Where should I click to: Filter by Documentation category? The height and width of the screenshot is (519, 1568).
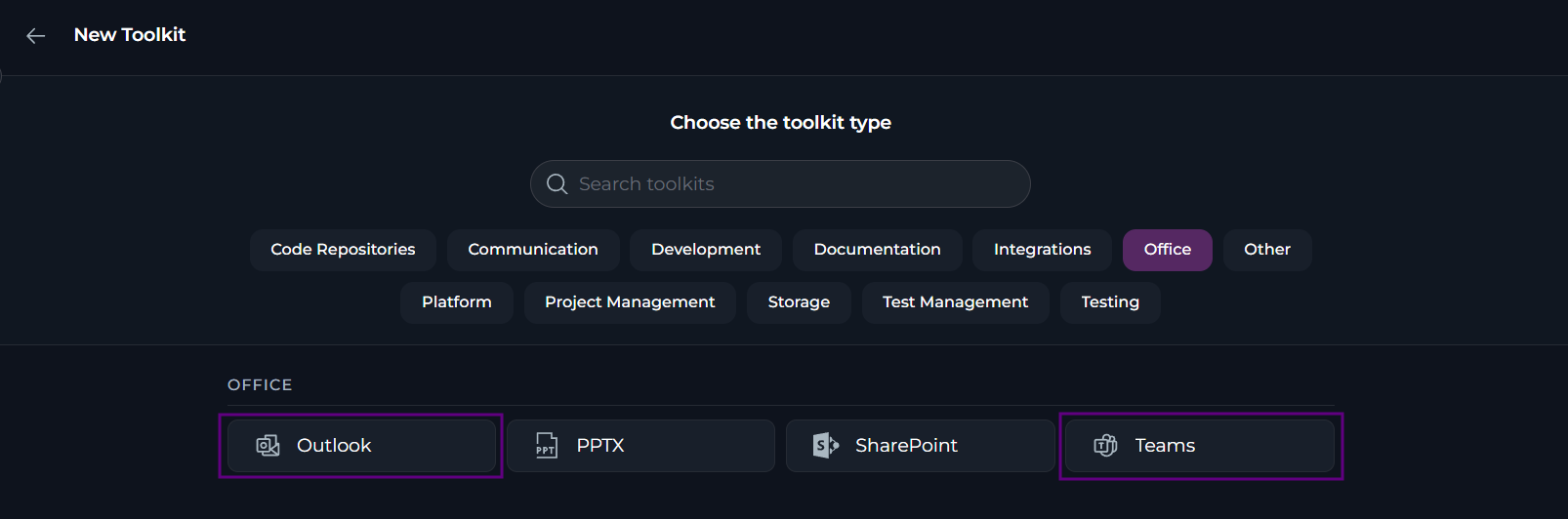tap(877, 250)
